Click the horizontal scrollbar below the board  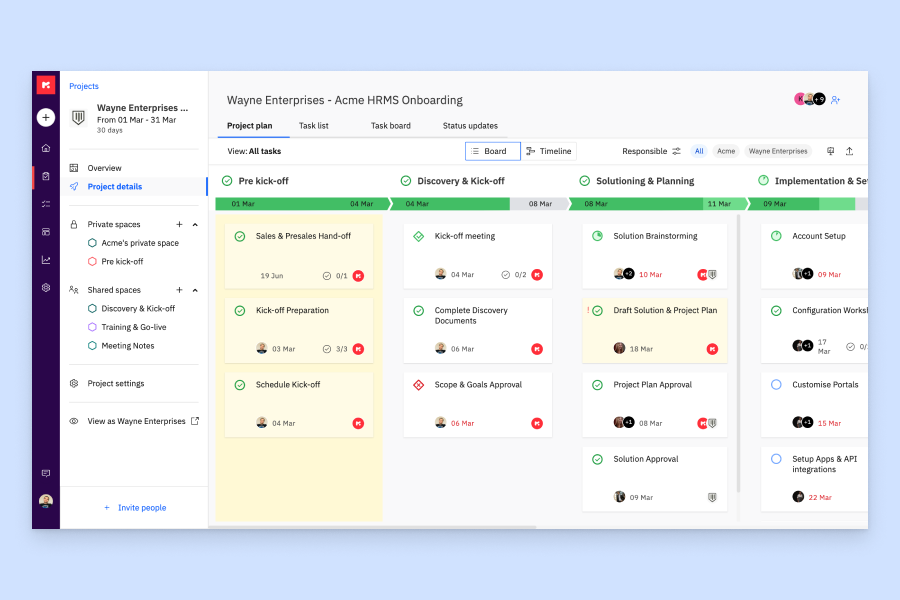tap(375, 527)
